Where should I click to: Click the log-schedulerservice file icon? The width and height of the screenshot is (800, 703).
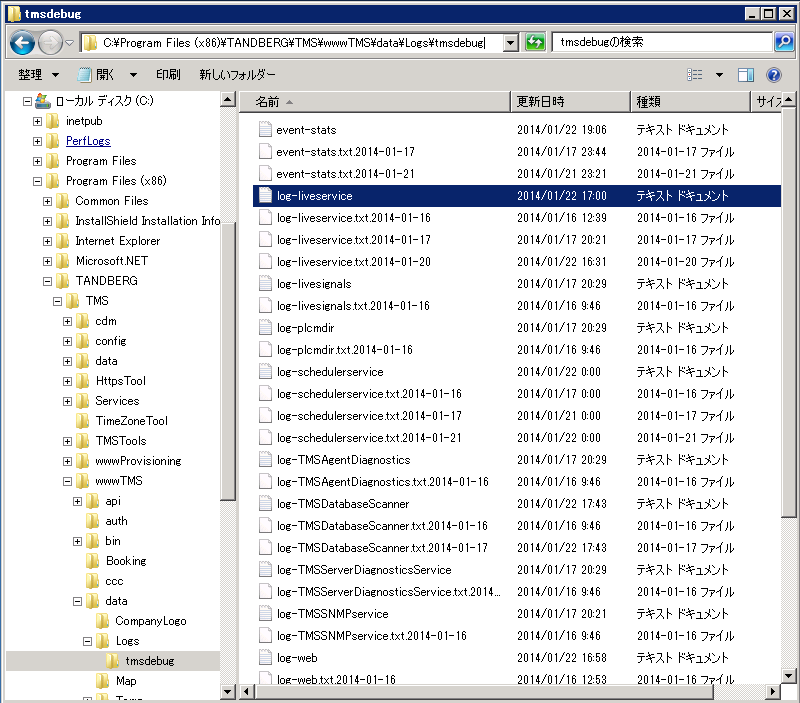pyautogui.click(x=265, y=371)
